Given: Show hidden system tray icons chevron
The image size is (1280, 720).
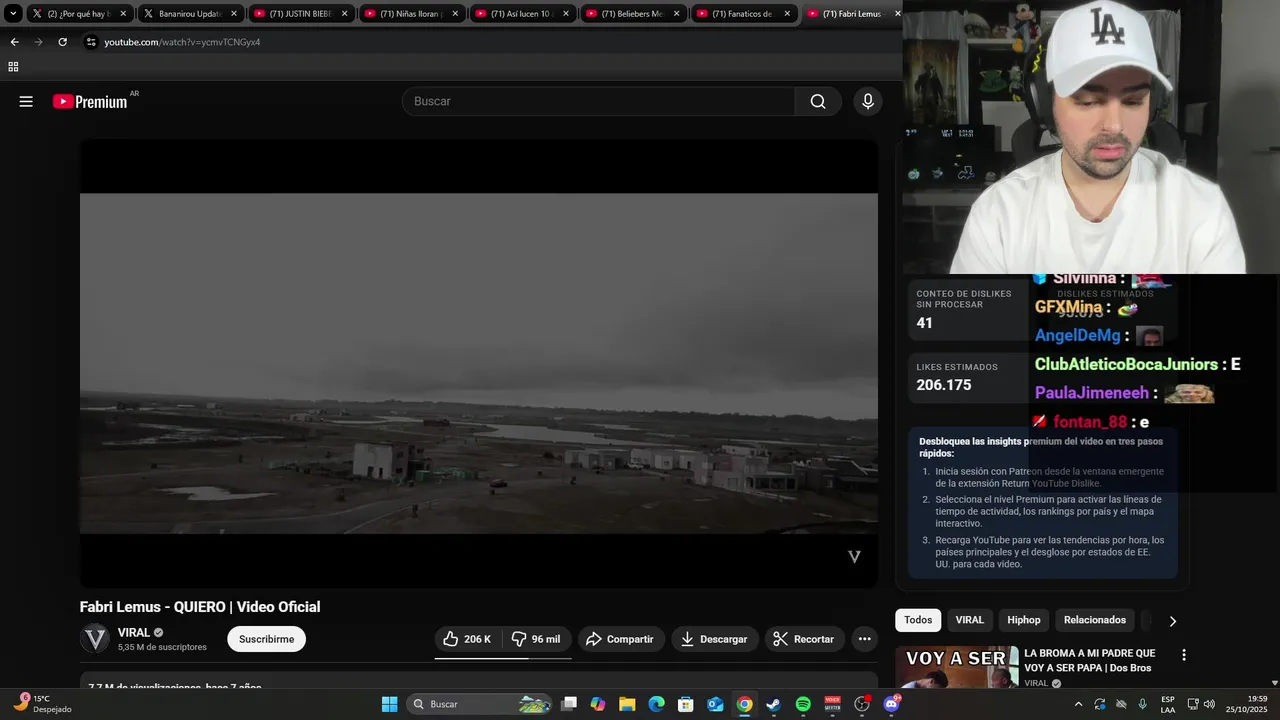Looking at the screenshot, I should [x=1078, y=704].
